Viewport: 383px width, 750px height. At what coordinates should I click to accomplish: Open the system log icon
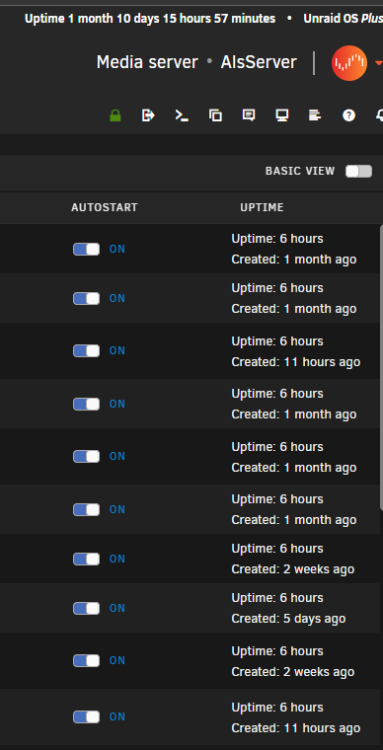click(315, 115)
